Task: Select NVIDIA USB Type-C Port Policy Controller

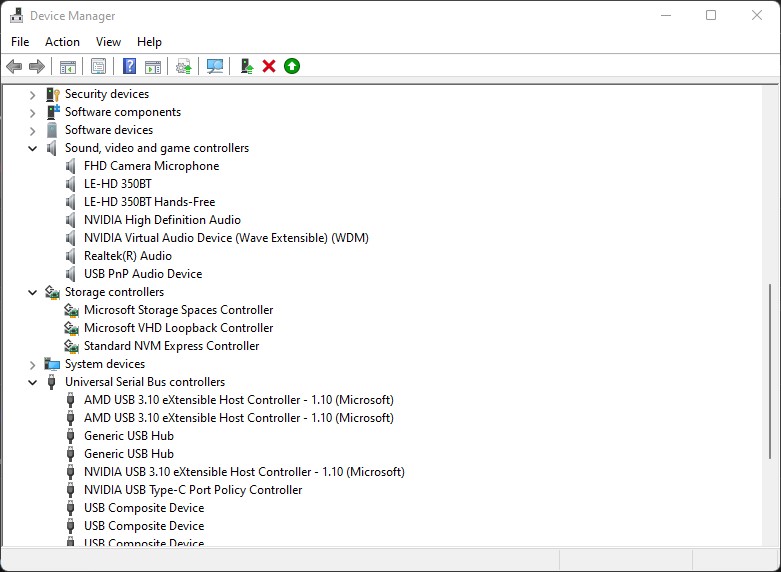Action: pos(192,490)
